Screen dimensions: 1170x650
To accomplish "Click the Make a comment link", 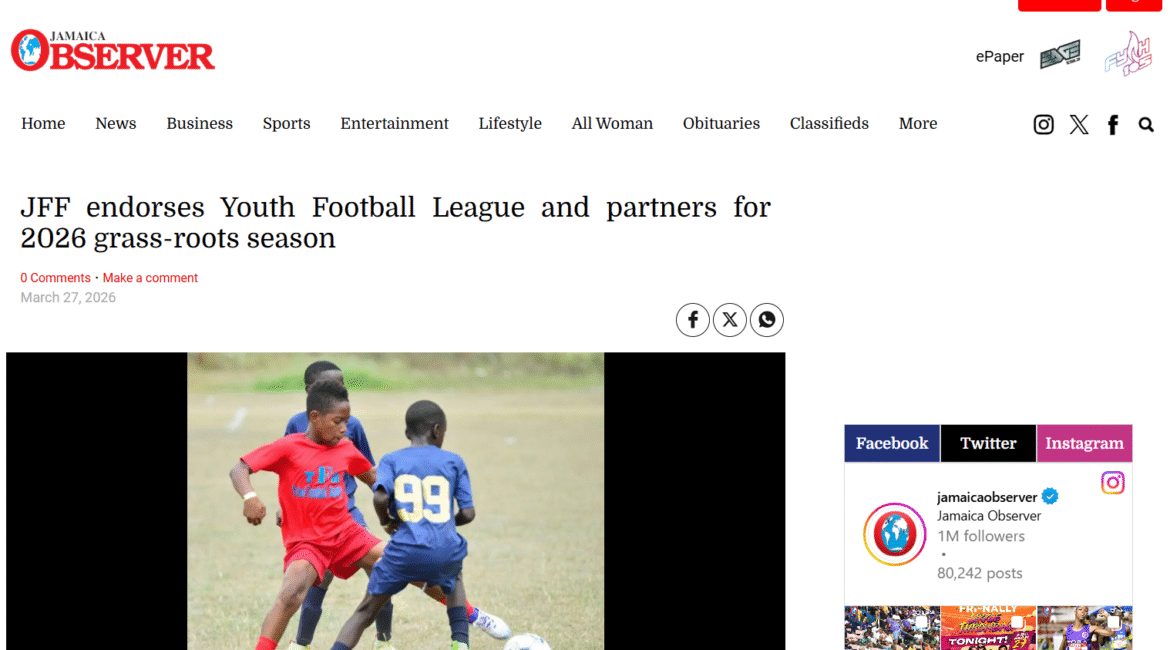I will pyautogui.click(x=150, y=278).
